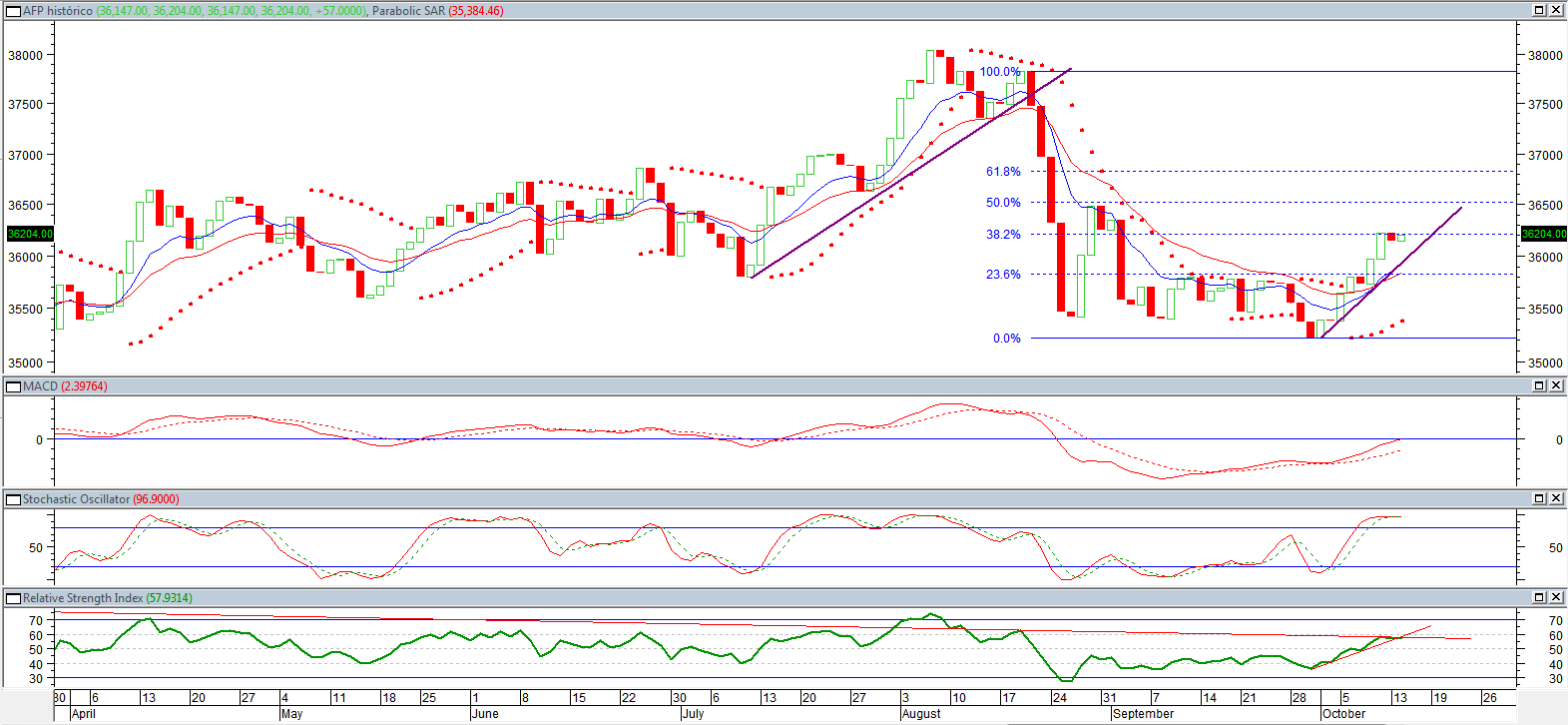
Task: Select the 'Relative Strength Index' title text
Action: point(83,598)
